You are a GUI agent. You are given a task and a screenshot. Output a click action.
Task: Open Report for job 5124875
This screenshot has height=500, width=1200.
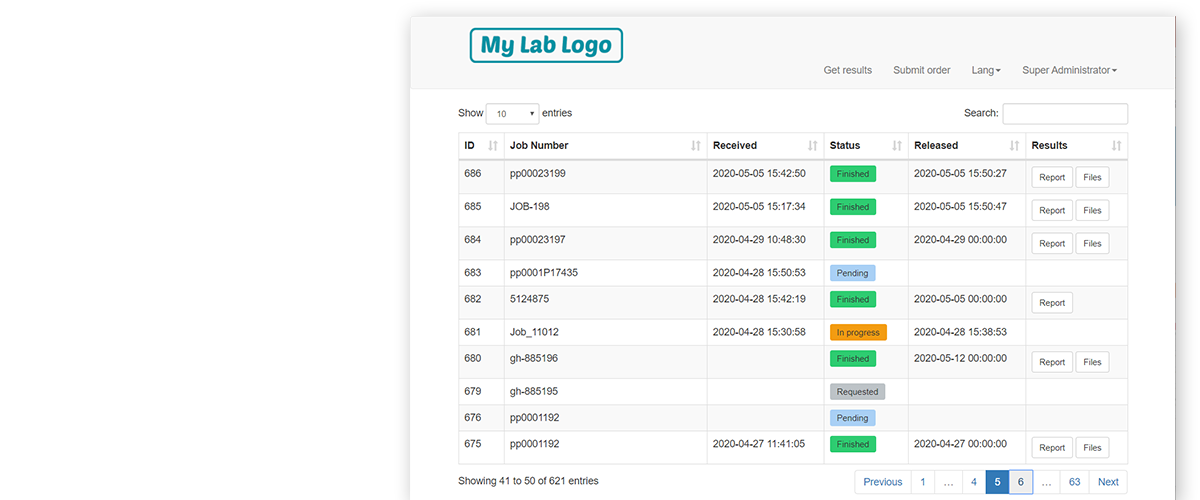[x=1052, y=303]
